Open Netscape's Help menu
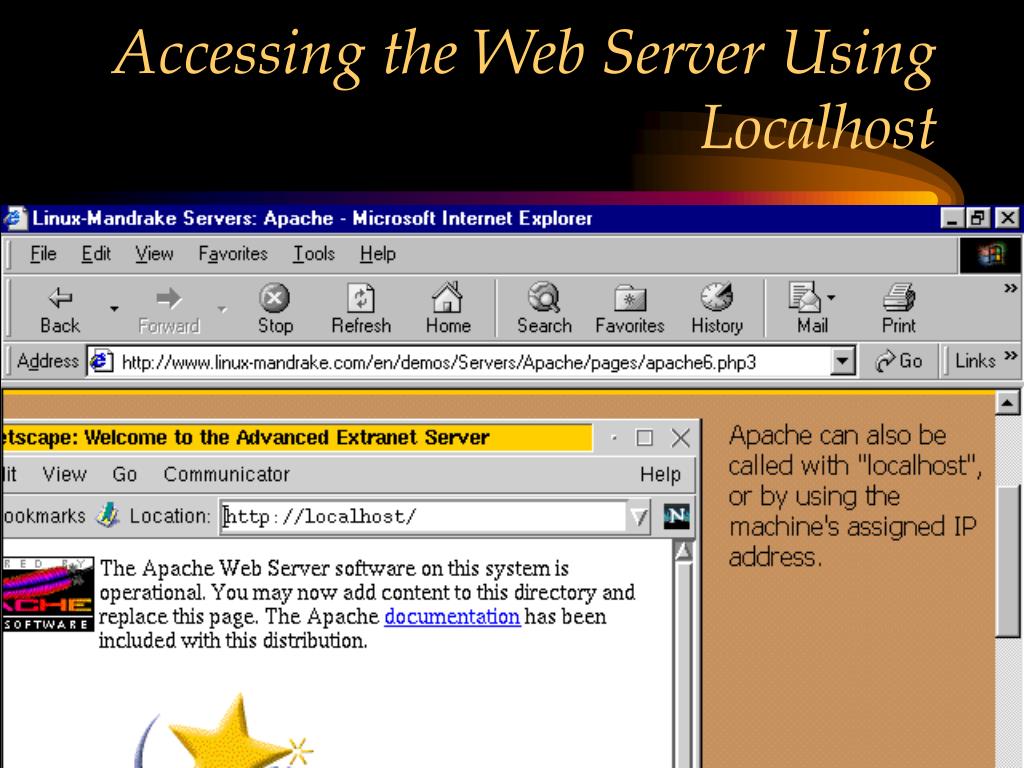1024x768 pixels. click(660, 474)
